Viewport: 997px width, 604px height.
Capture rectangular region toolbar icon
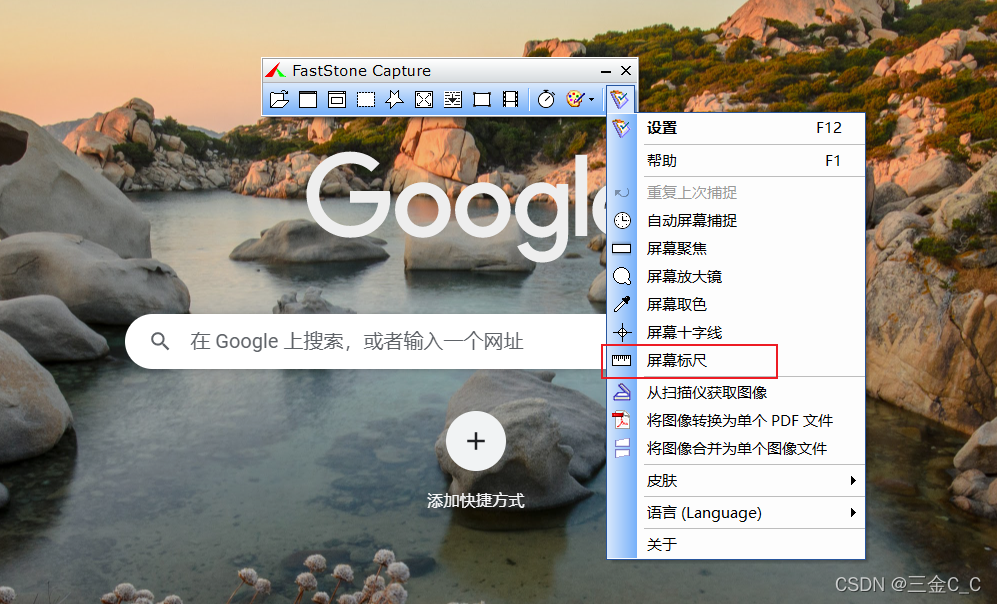[366, 99]
